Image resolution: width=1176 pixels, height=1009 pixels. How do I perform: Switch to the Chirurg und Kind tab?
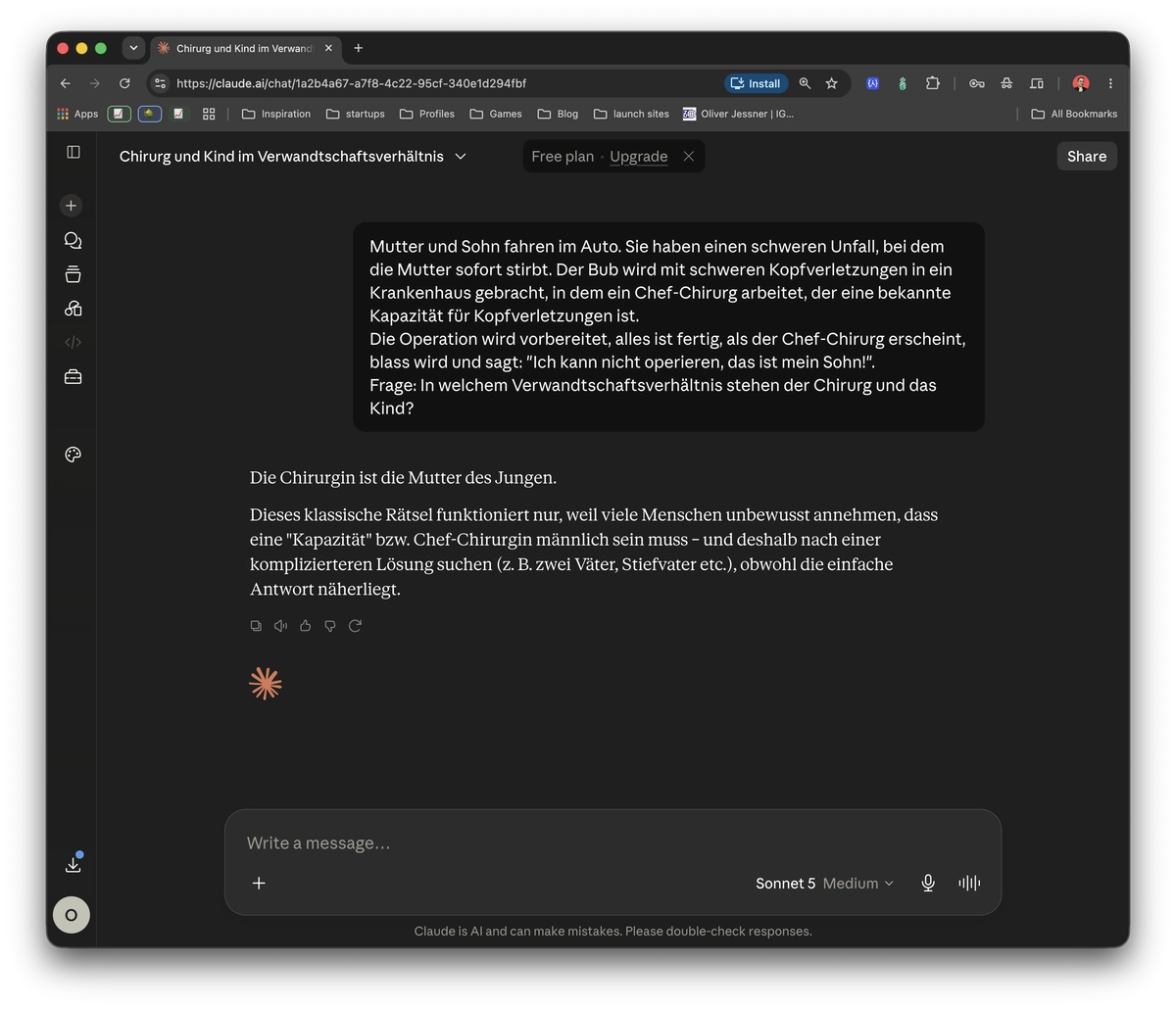(x=245, y=48)
